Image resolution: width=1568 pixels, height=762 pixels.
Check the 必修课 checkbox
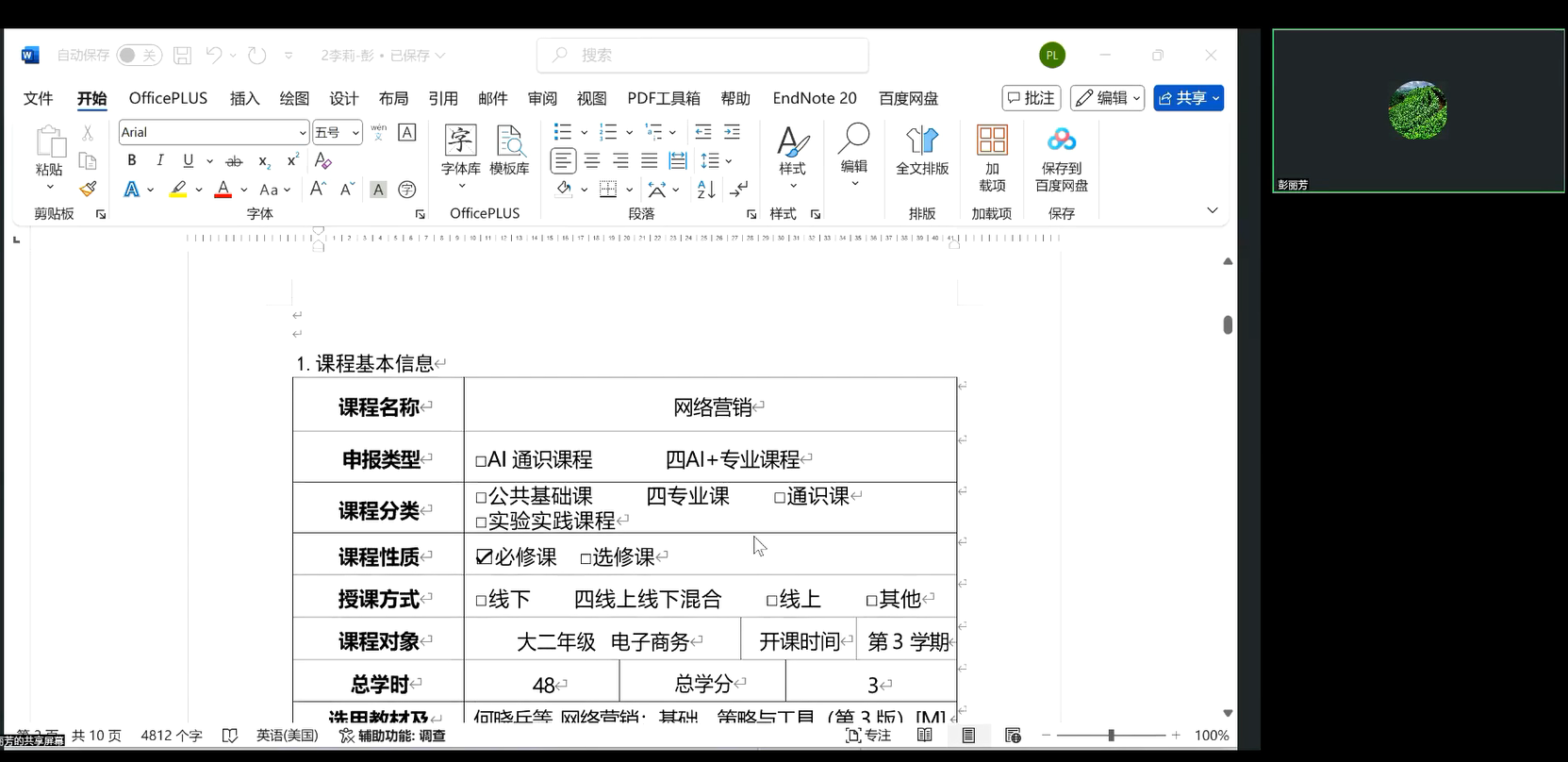tap(485, 557)
